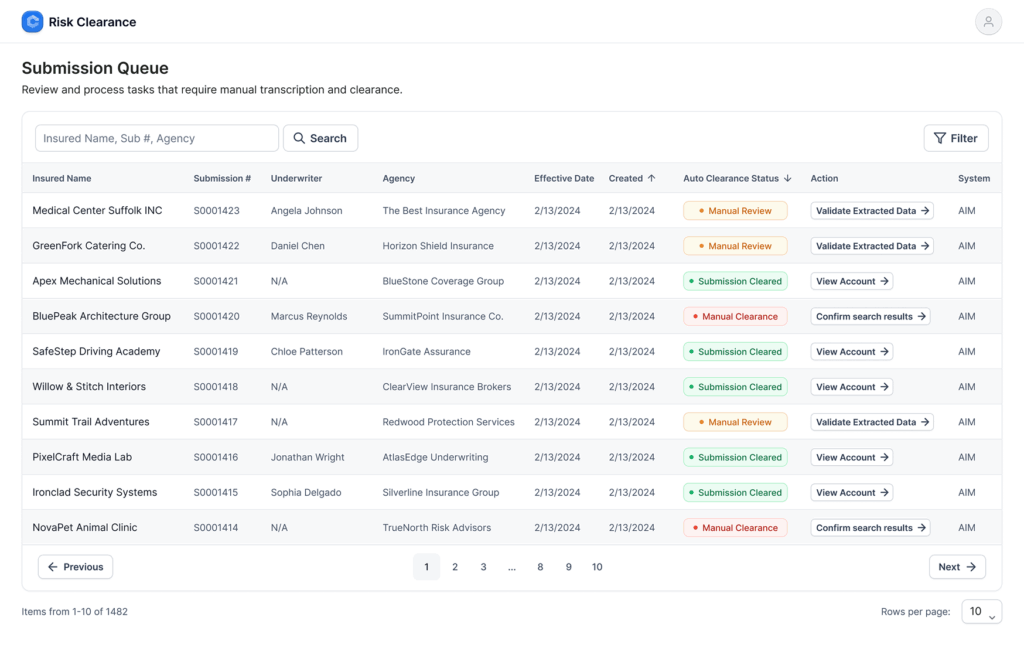Screen dimensions: 1024x665
Task: Open the Filter funnel button
Action: pyautogui.click(x=955, y=138)
